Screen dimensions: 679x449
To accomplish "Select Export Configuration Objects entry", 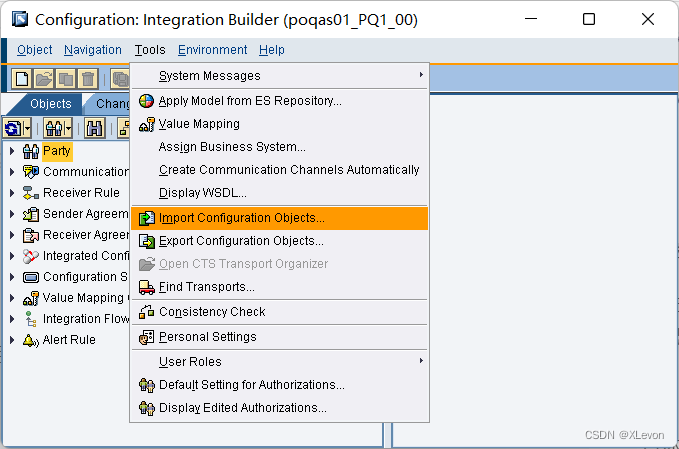I will click(x=279, y=241).
